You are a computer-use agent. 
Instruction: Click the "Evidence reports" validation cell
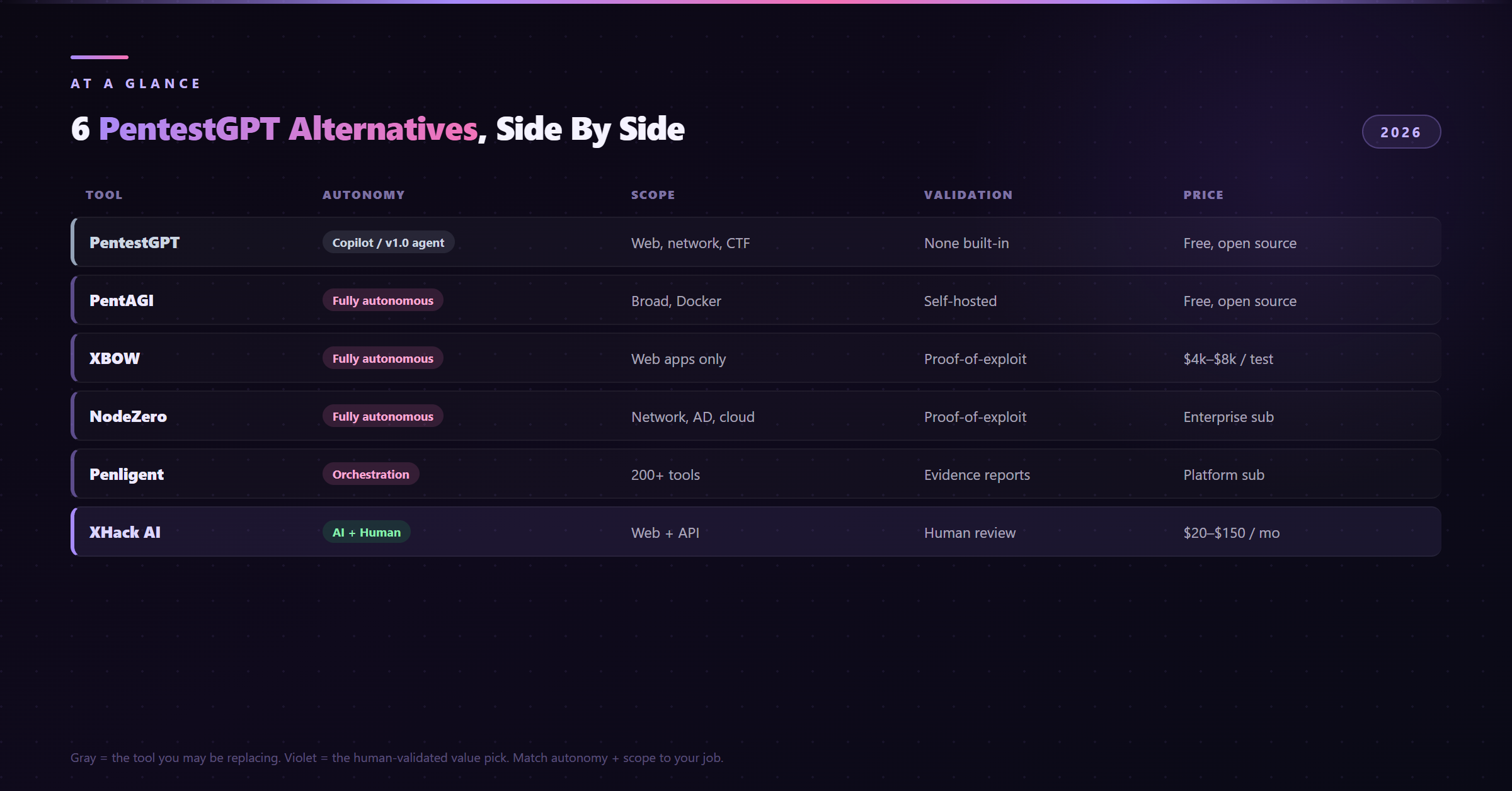pyautogui.click(x=977, y=475)
